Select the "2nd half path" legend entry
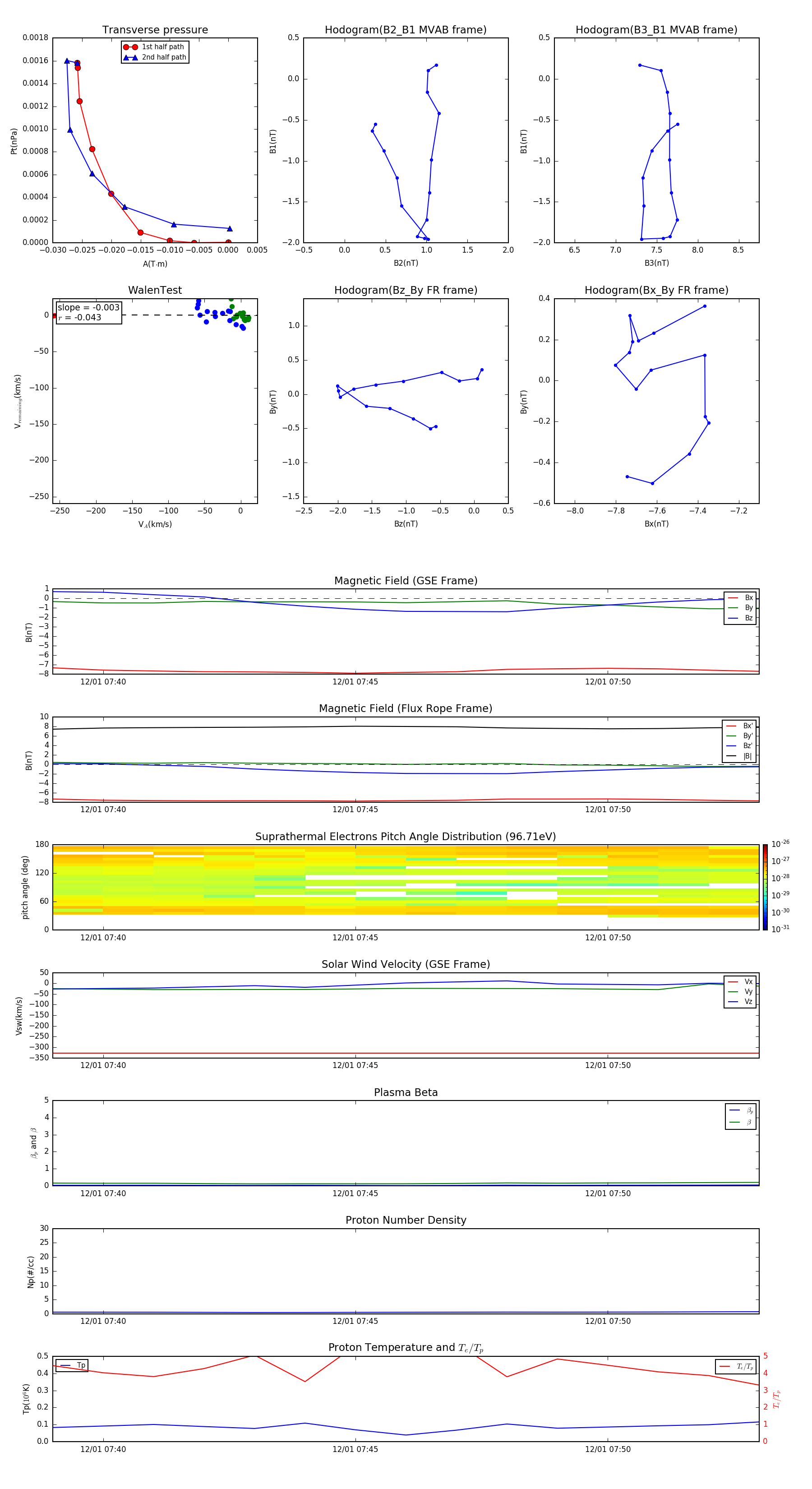The image size is (812, 1489). click(x=154, y=57)
